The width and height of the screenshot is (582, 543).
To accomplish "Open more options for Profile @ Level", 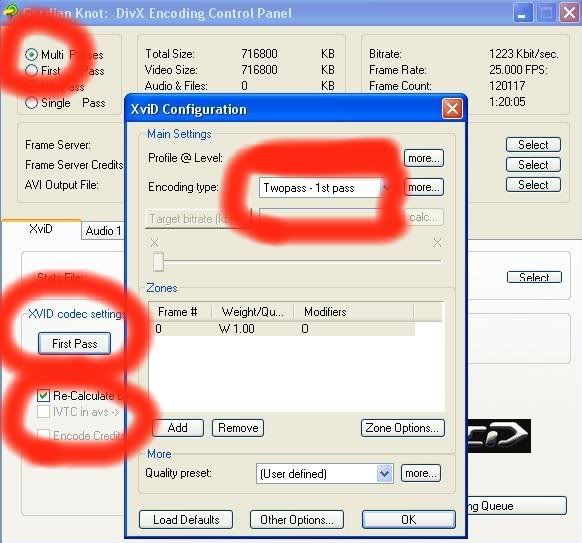I will click(424, 158).
